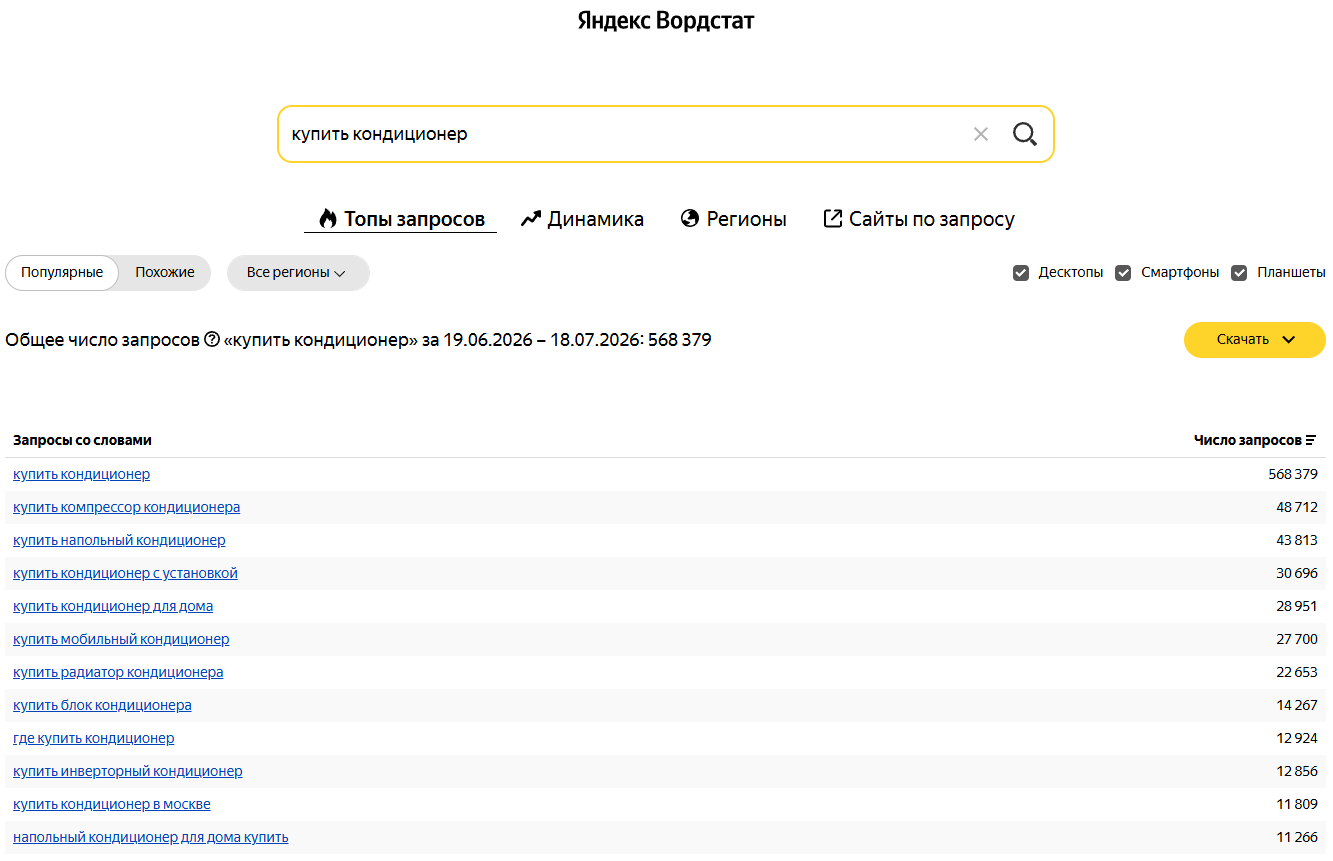This screenshot has width=1333, height=861.
Task: Switch to the Похожие toggle option
Action: click(165, 273)
